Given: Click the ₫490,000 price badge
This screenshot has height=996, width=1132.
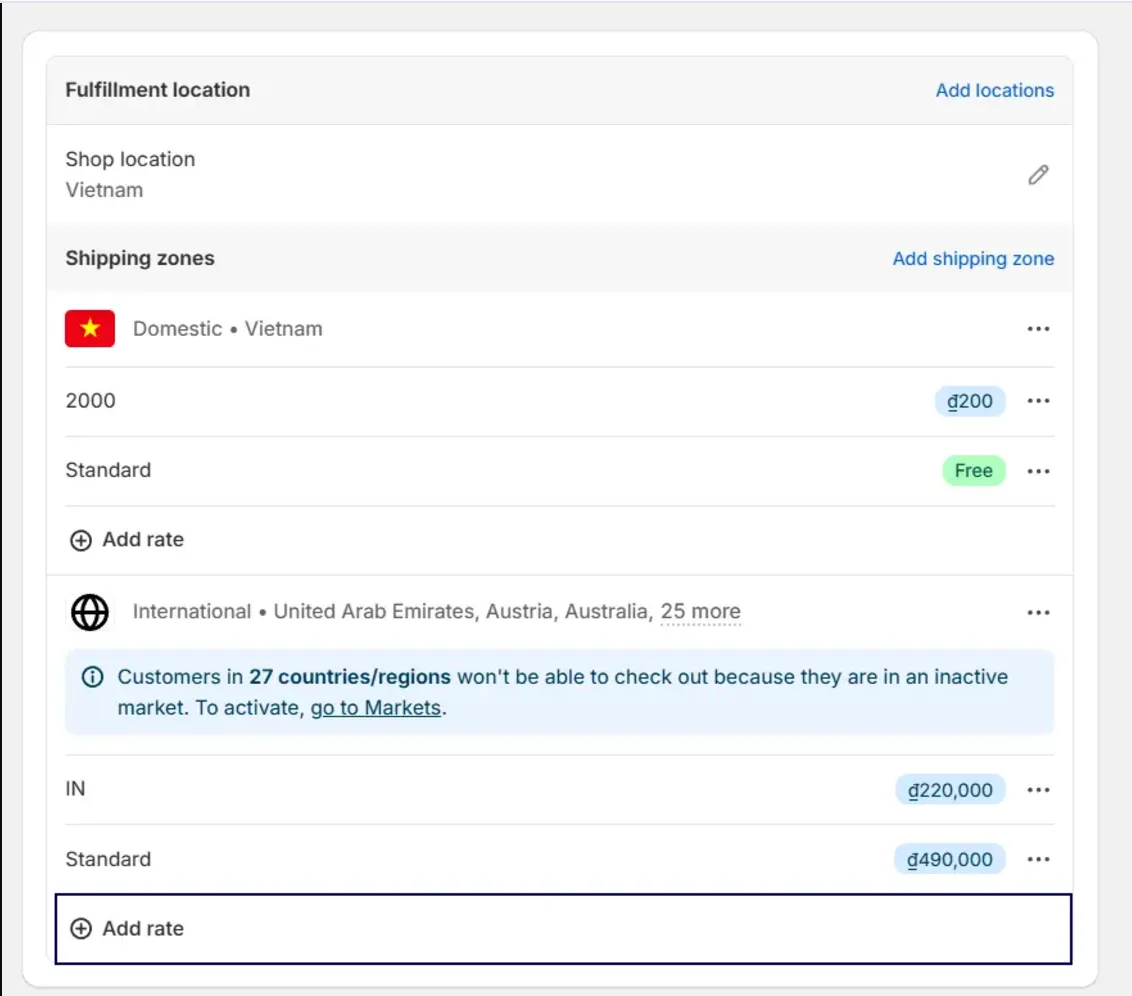Looking at the screenshot, I should pyautogui.click(x=949, y=860).
